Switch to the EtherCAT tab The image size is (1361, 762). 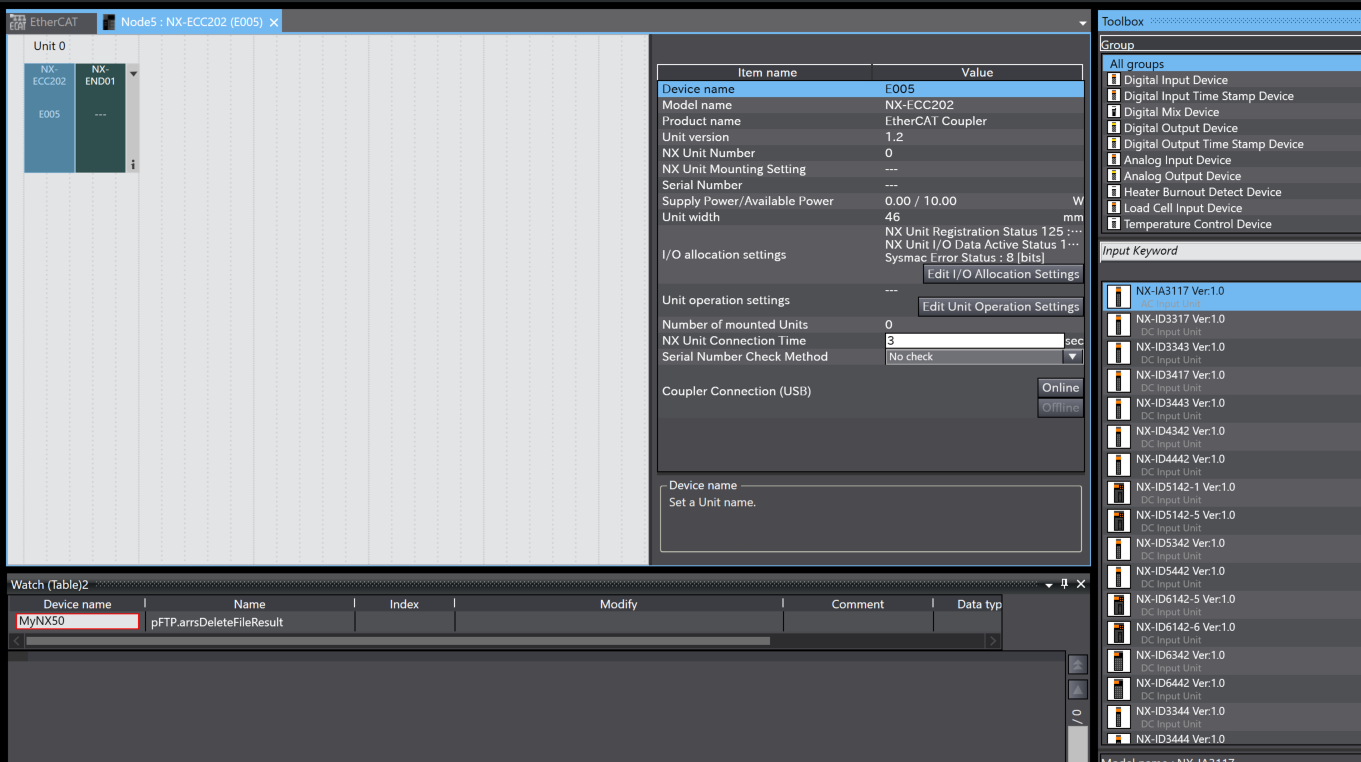click(x=52, y=22)
